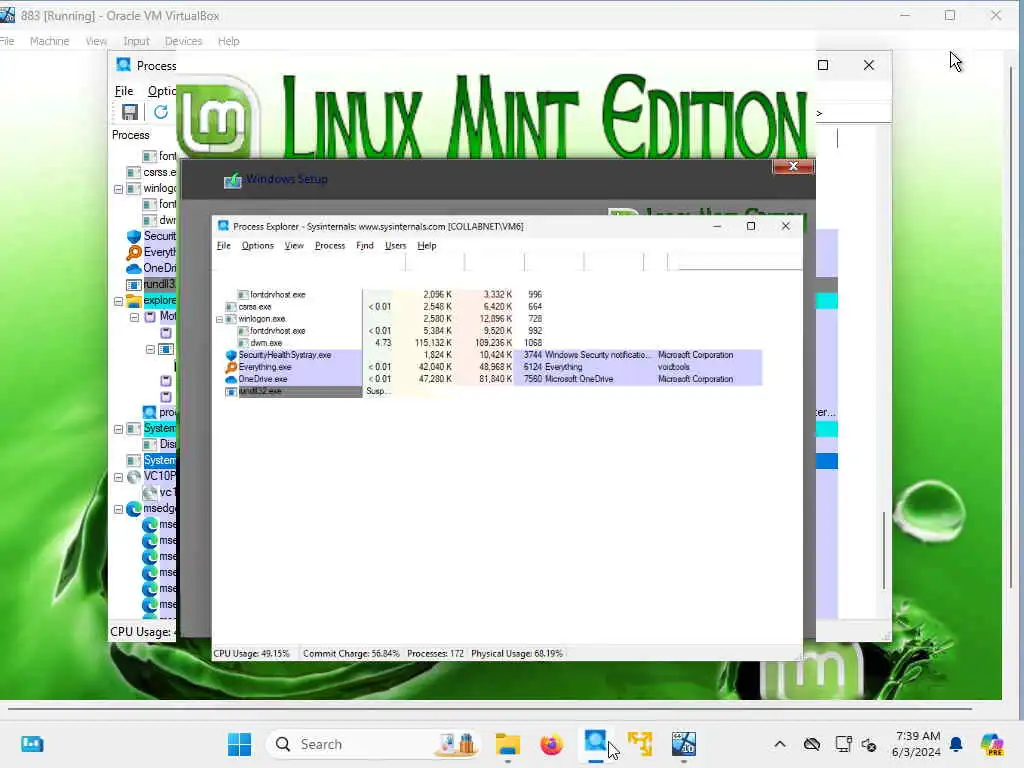Show hidden system tray icons chevron
Viewport: 1024px width, 768px height.
pyautogui.click(x=780, y=744)
